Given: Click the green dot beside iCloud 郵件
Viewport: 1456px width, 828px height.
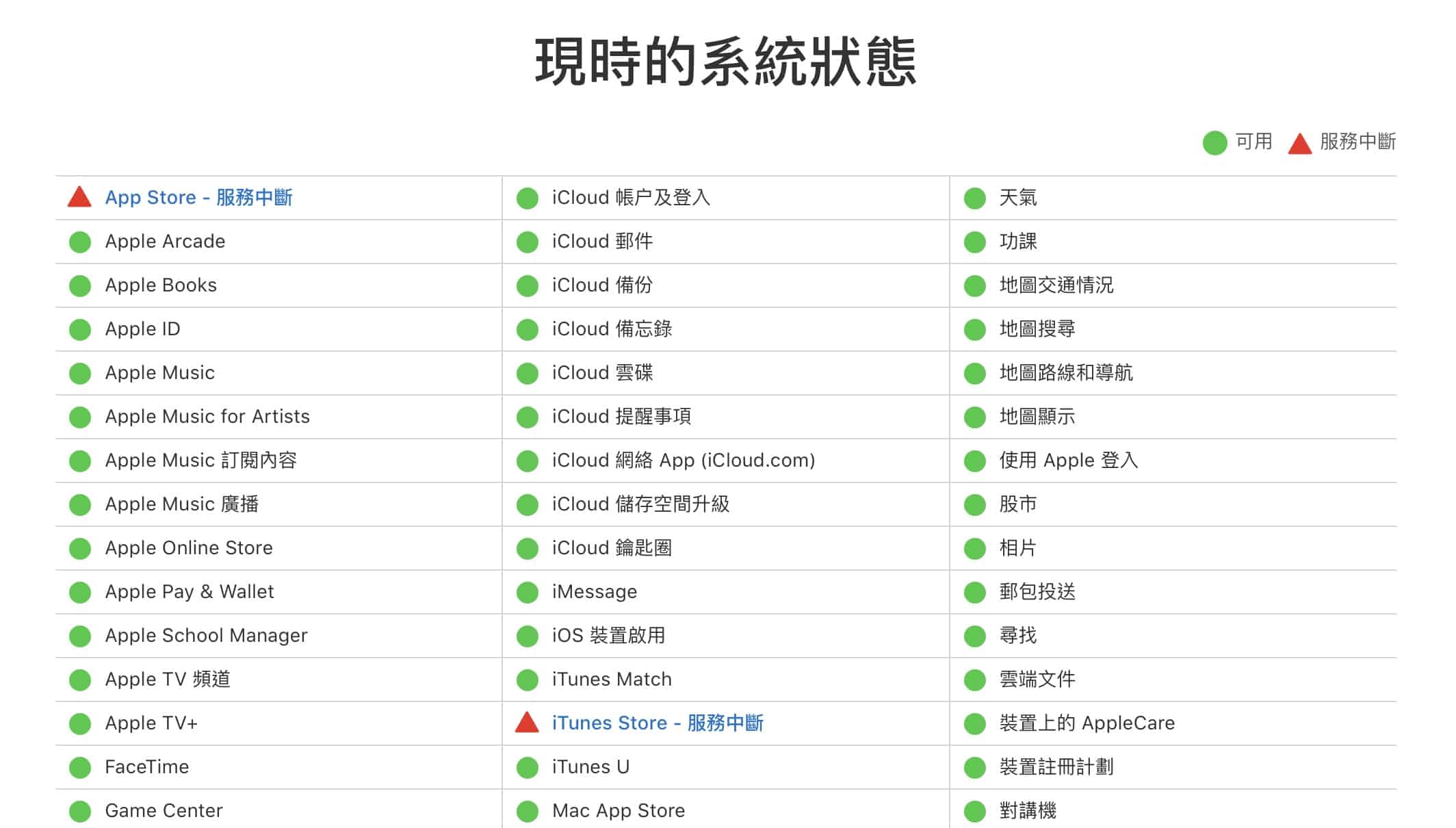Looking at the screenshot, I should (x=528, y=242).
